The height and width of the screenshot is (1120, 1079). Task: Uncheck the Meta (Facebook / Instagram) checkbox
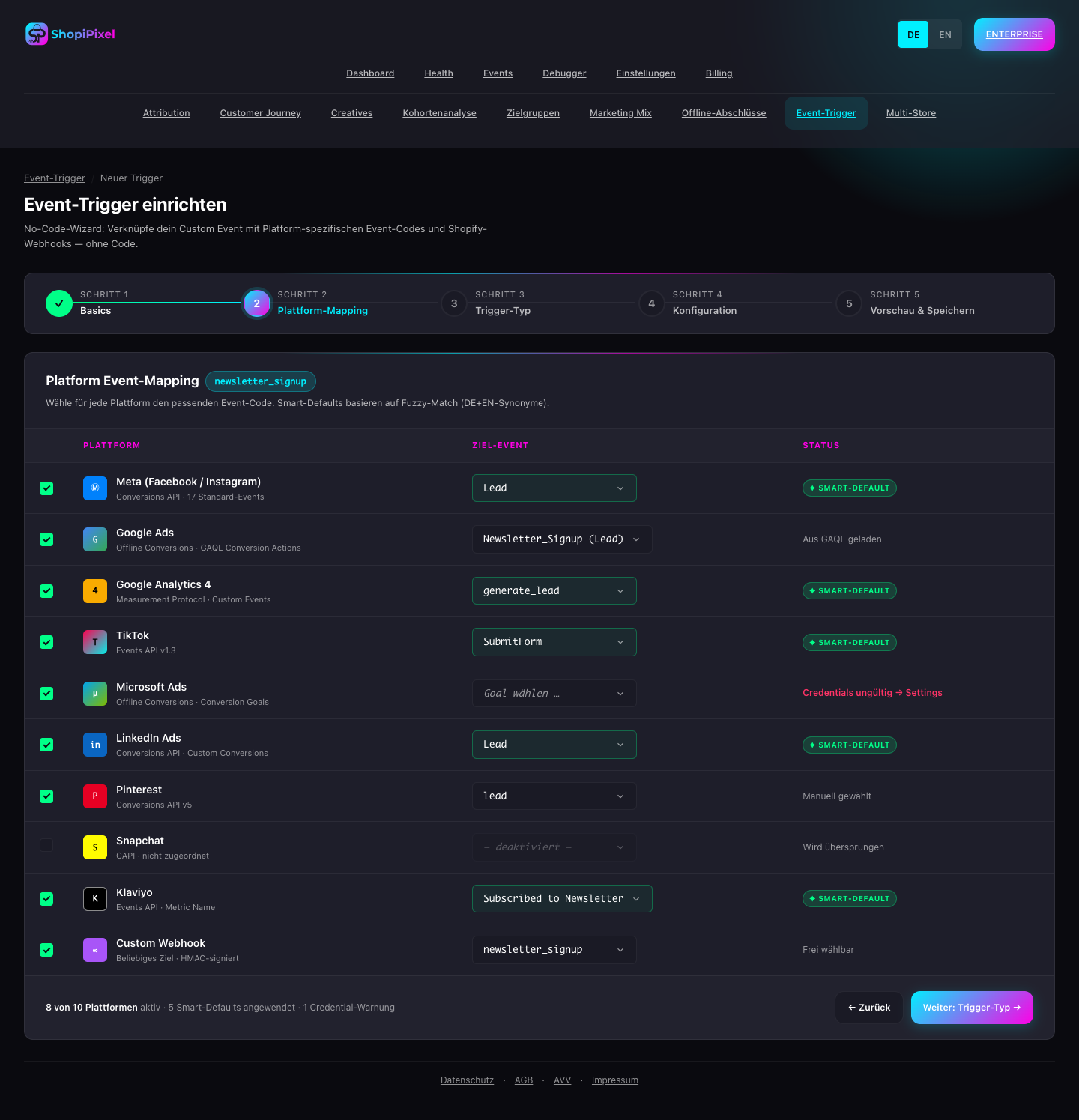(x=46, y=488)
